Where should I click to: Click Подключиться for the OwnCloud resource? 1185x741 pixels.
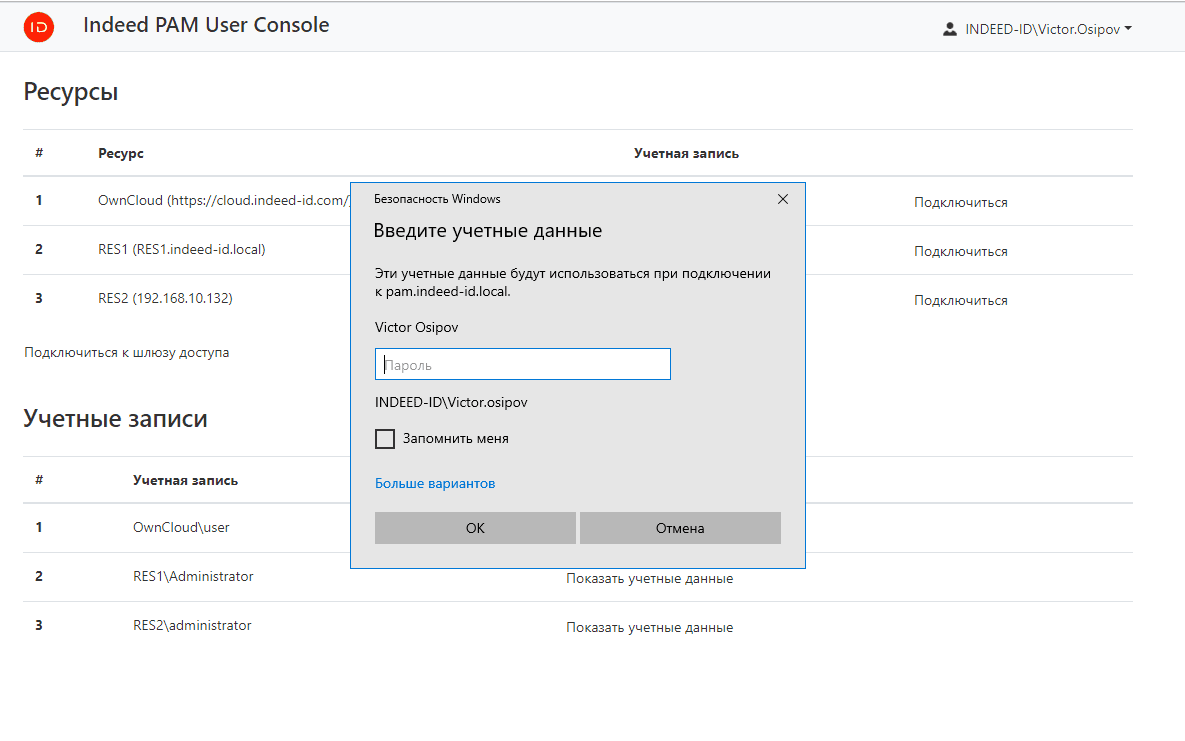[x=960, y=203]
